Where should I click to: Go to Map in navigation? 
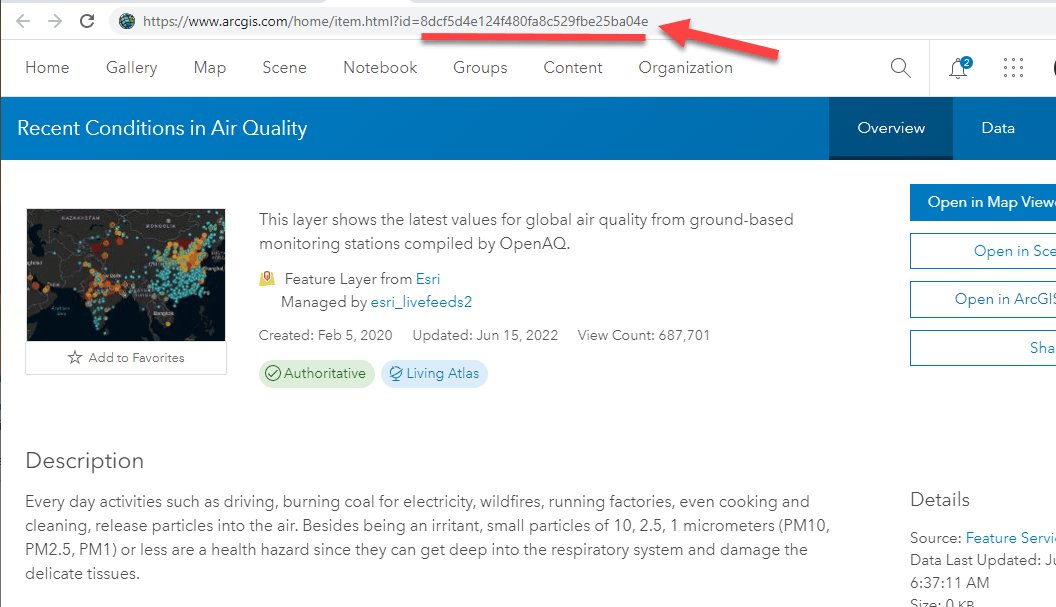tap(209, 67)
